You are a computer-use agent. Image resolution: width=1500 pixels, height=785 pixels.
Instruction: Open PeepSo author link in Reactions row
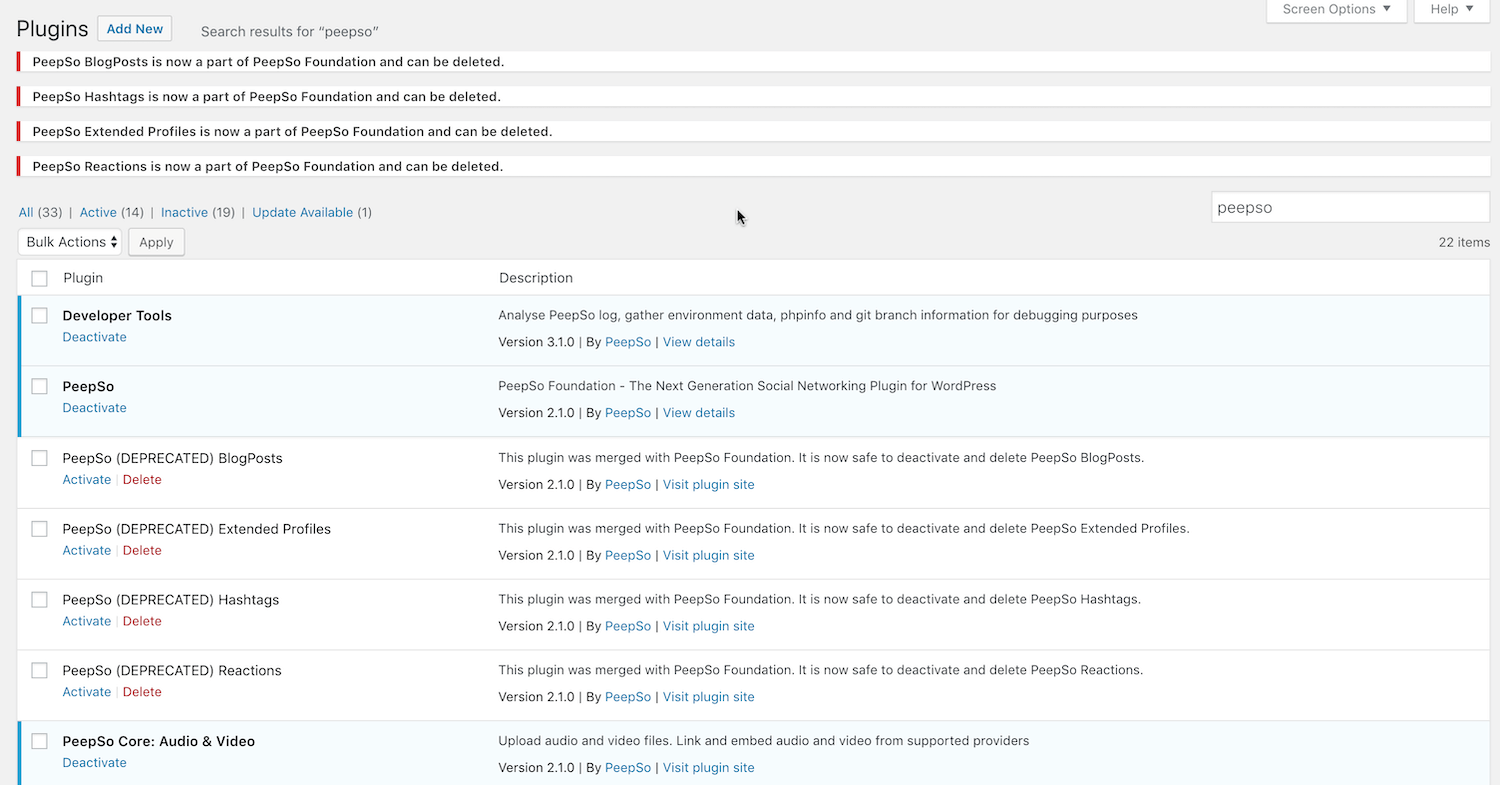click(x=628, y=697)
